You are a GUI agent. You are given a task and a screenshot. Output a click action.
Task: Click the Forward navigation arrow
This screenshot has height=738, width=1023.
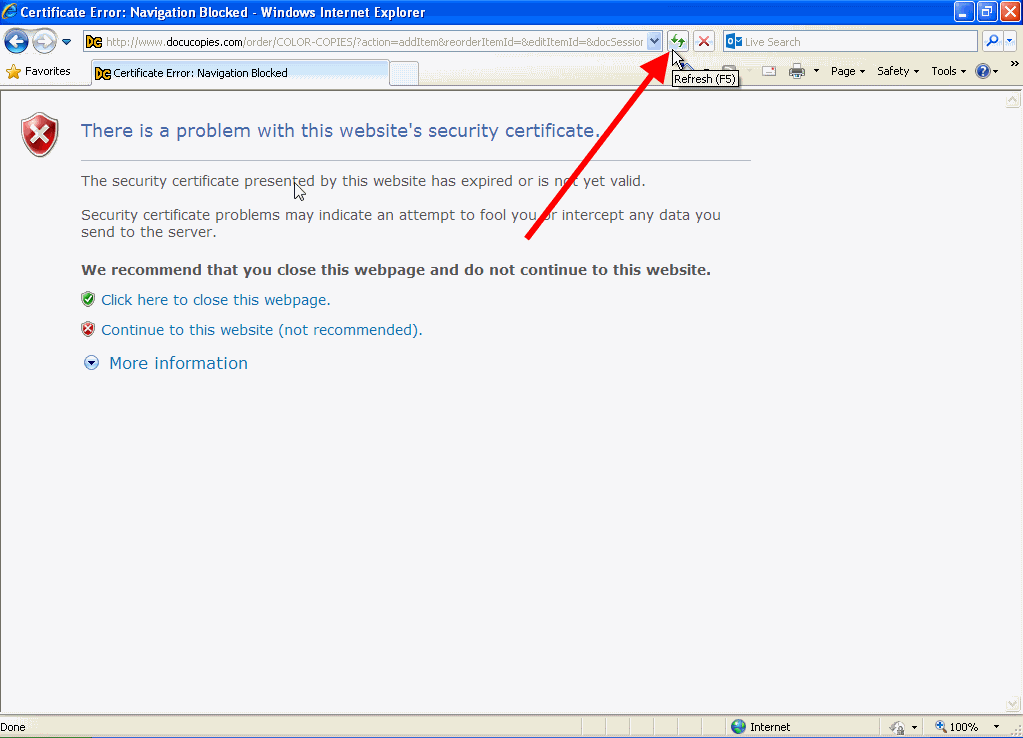[x=44, y=42]
